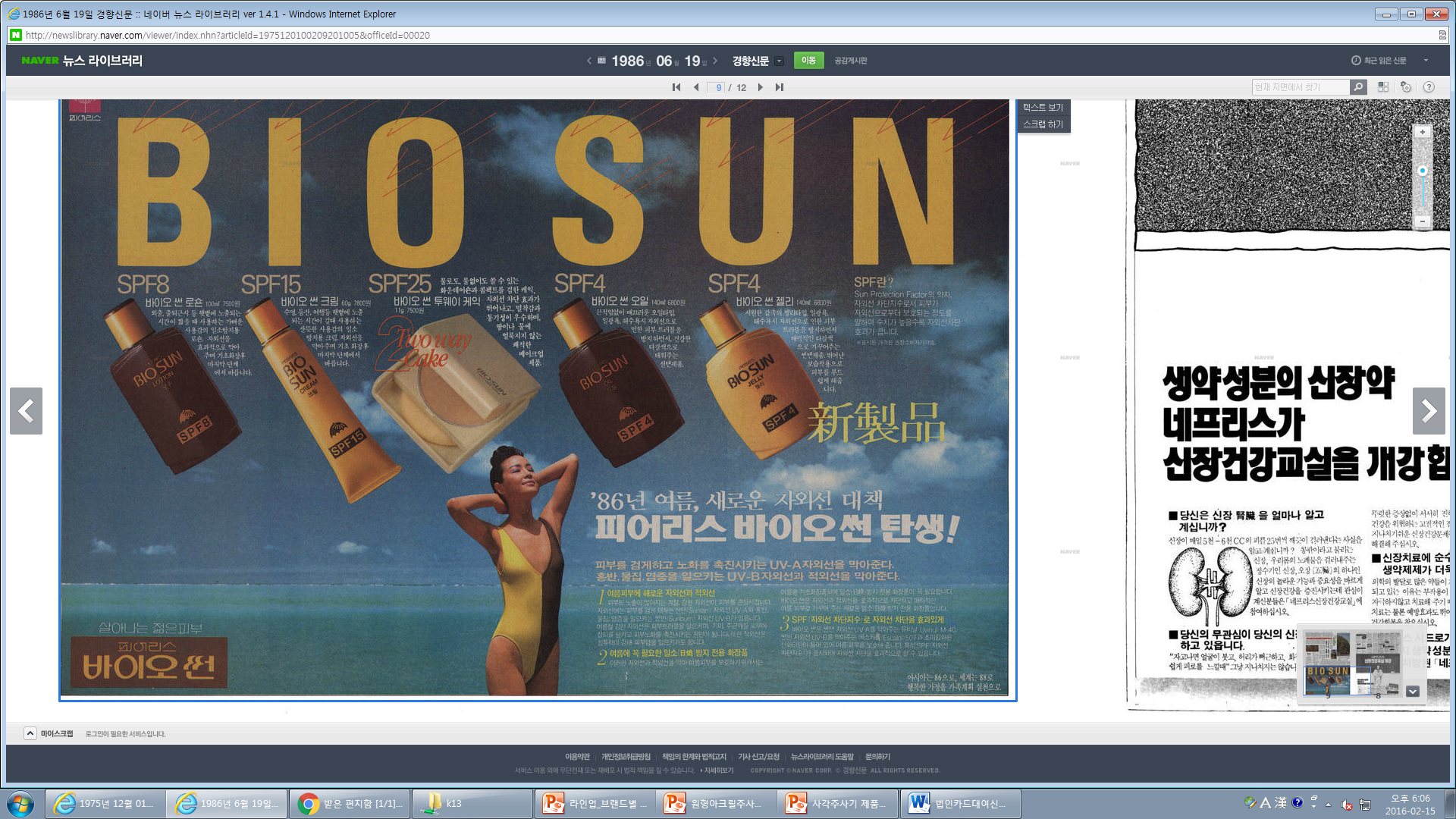Go to previous page using triangle arrow
Image resolution: width=1456 pixels, height=819 pixels.
696,87
